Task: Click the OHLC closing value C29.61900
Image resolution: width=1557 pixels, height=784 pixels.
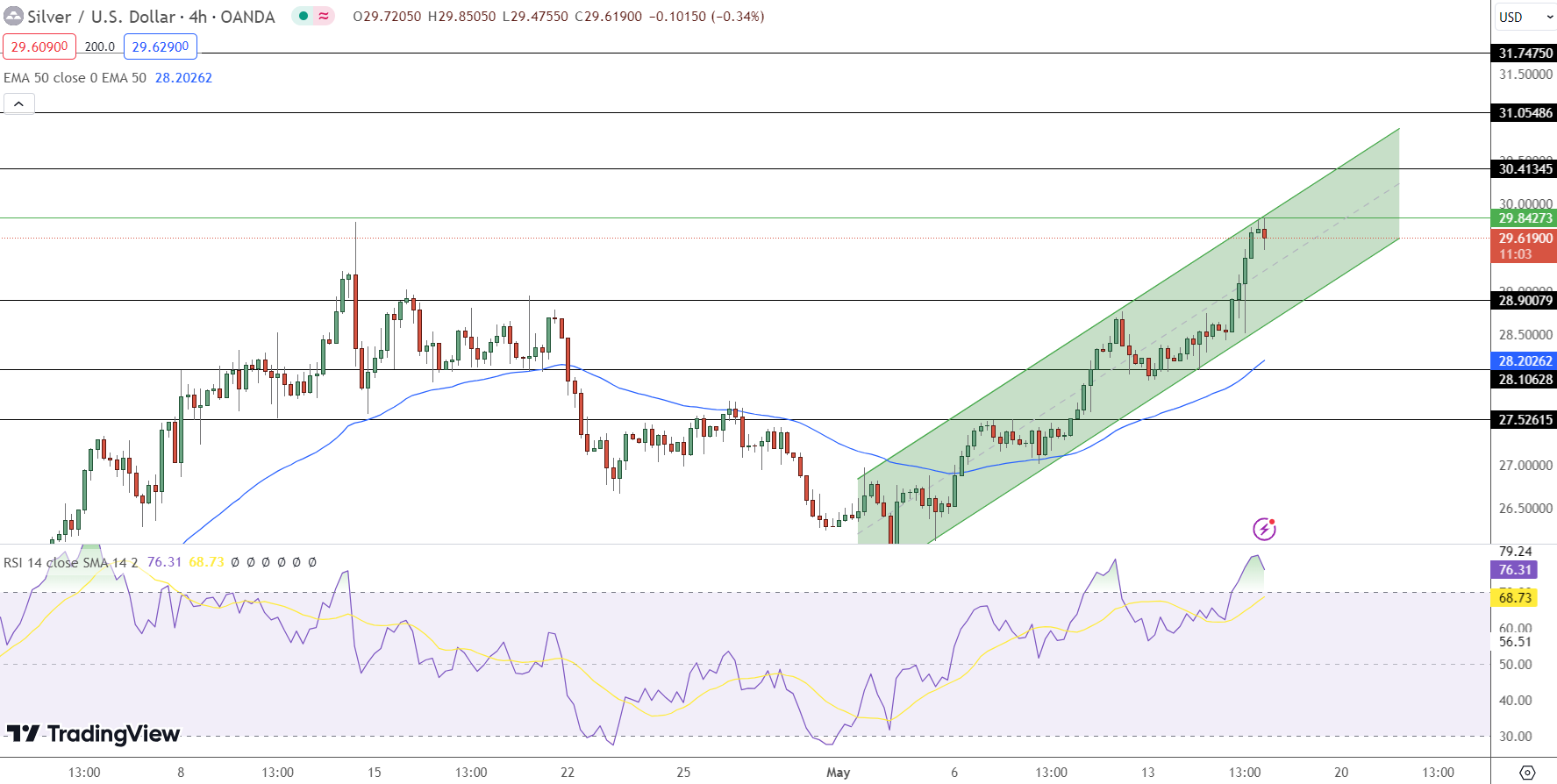Action: point(608,17)
